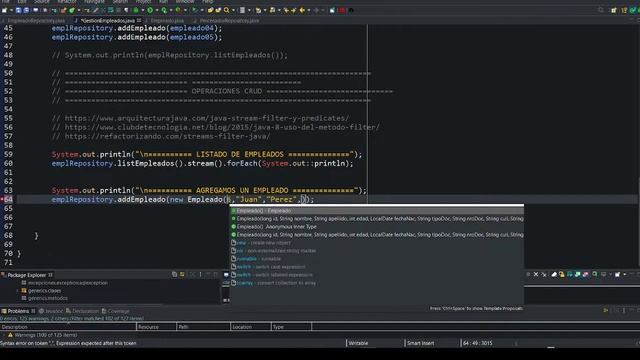The height and width of the screenshot is (360, 640).
Task: Open the Declaration tab
Action: [82, 311]
